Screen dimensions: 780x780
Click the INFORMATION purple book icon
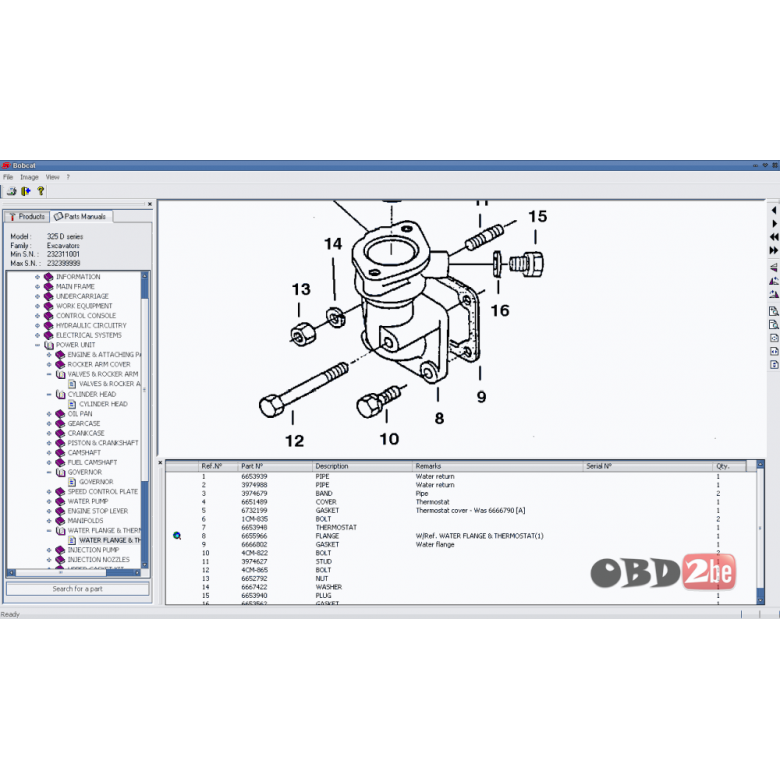click(x=48, y=277)
